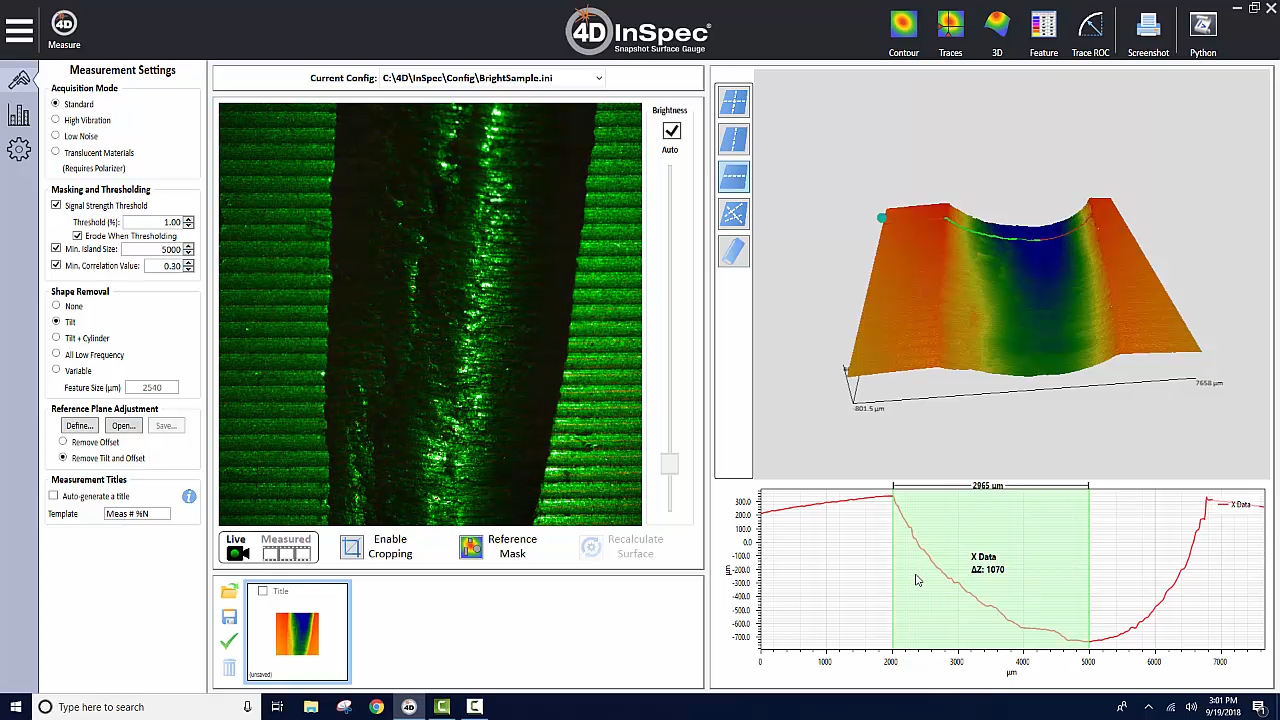Open the hamburger main menu
This screenshot has width=1280, height=720.
[19, 31]
